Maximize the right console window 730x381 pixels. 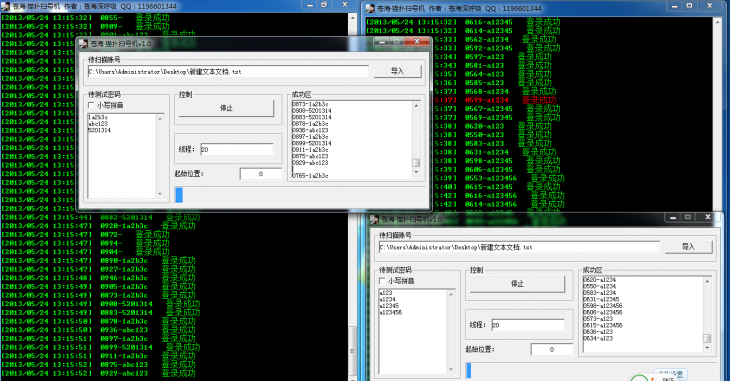coord(689,6)
